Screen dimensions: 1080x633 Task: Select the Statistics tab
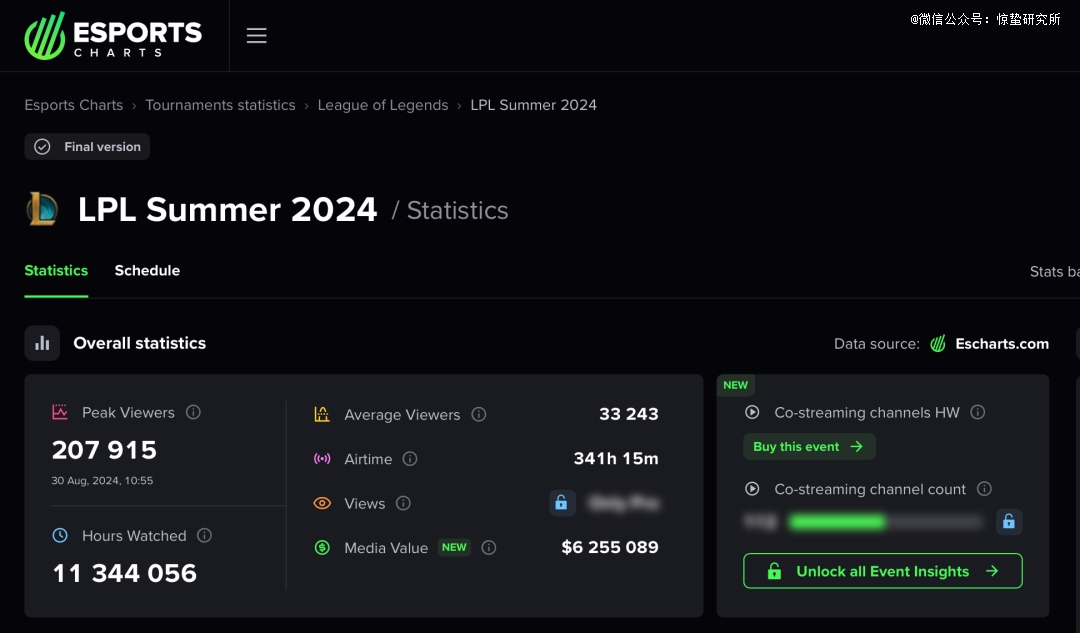(x=56, y=271)
